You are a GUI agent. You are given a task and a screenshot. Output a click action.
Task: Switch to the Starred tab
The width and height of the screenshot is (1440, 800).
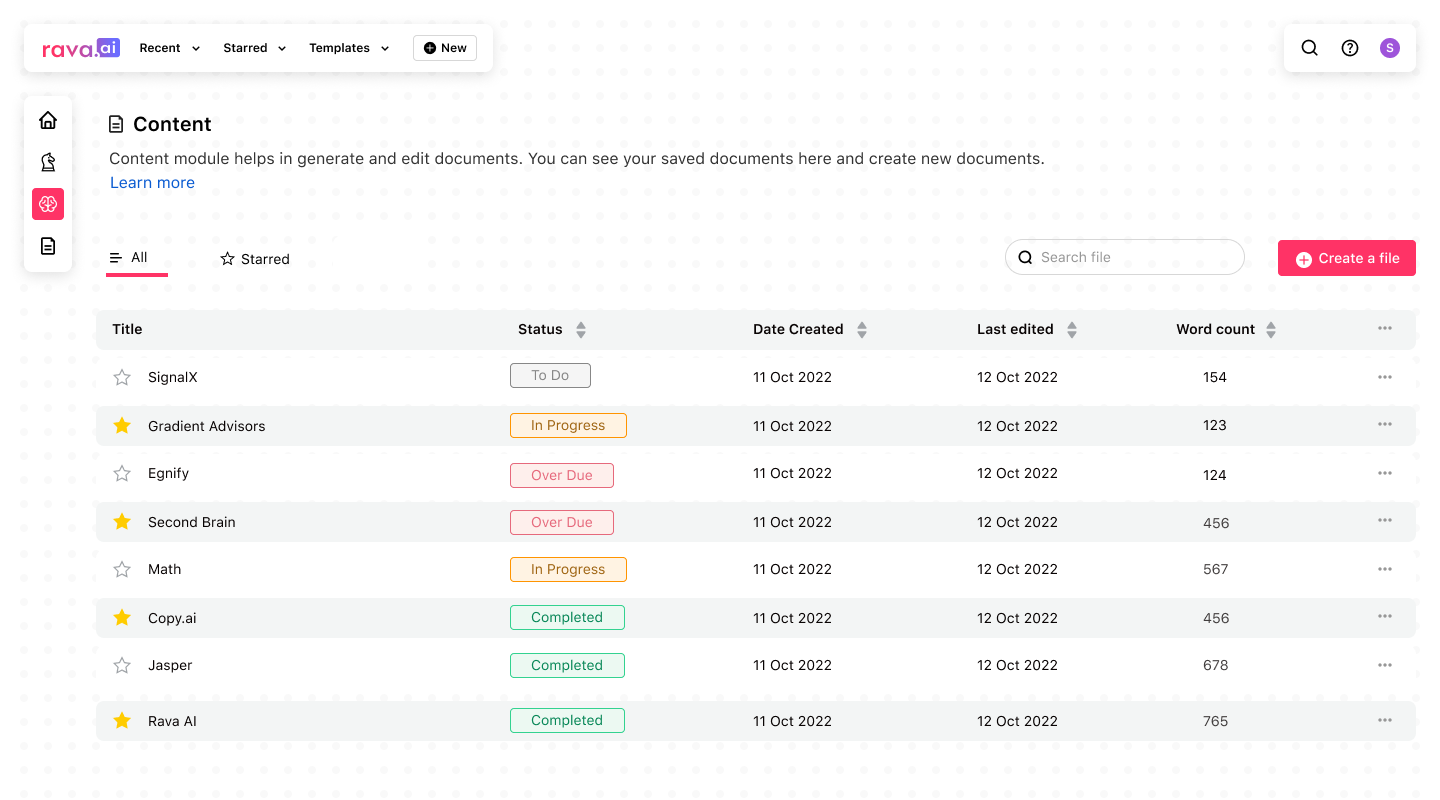point(255,259)
